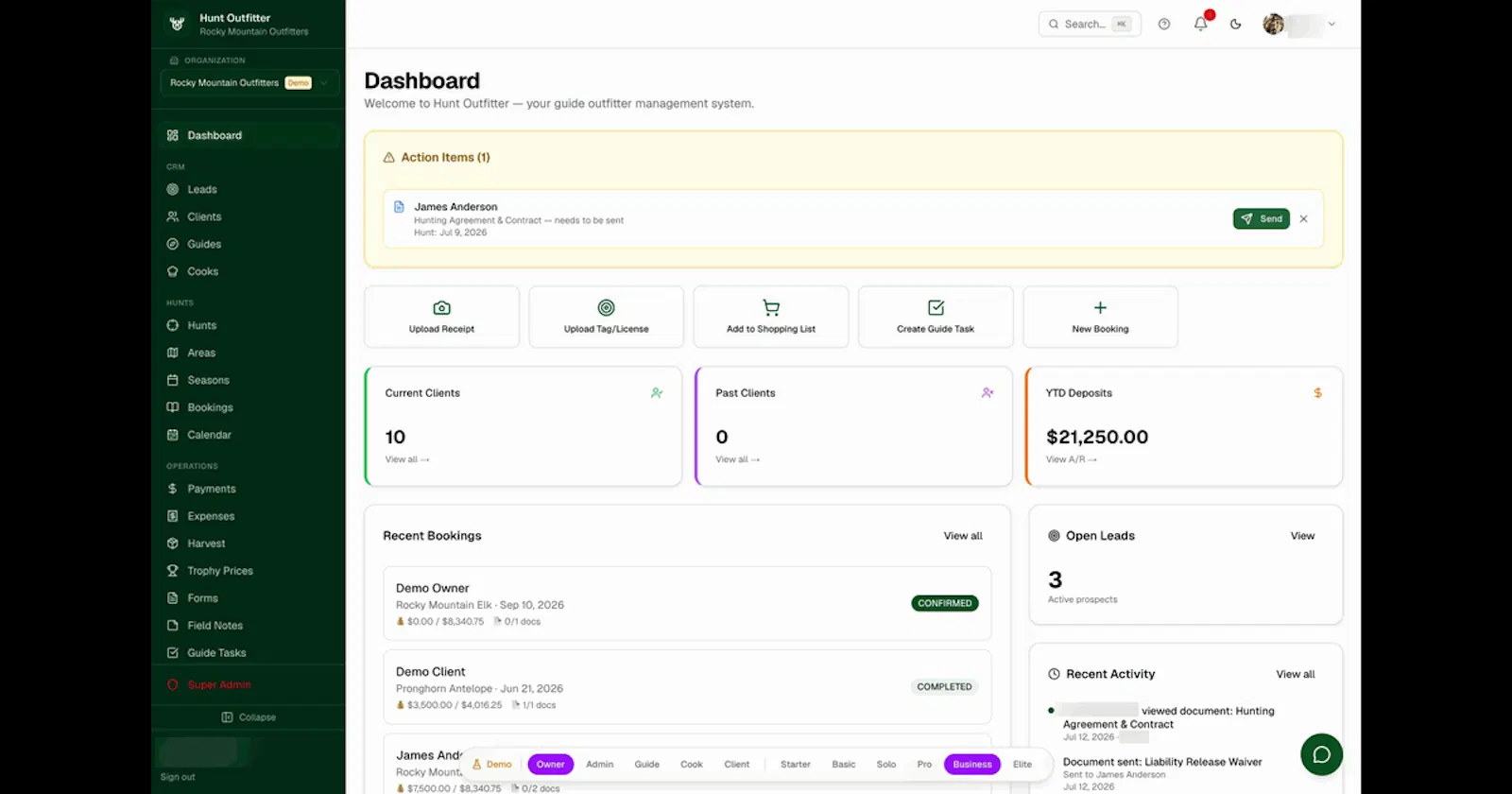Click the Bookings book icon
Screen dimensions: 1512x794
coord(173,407)
